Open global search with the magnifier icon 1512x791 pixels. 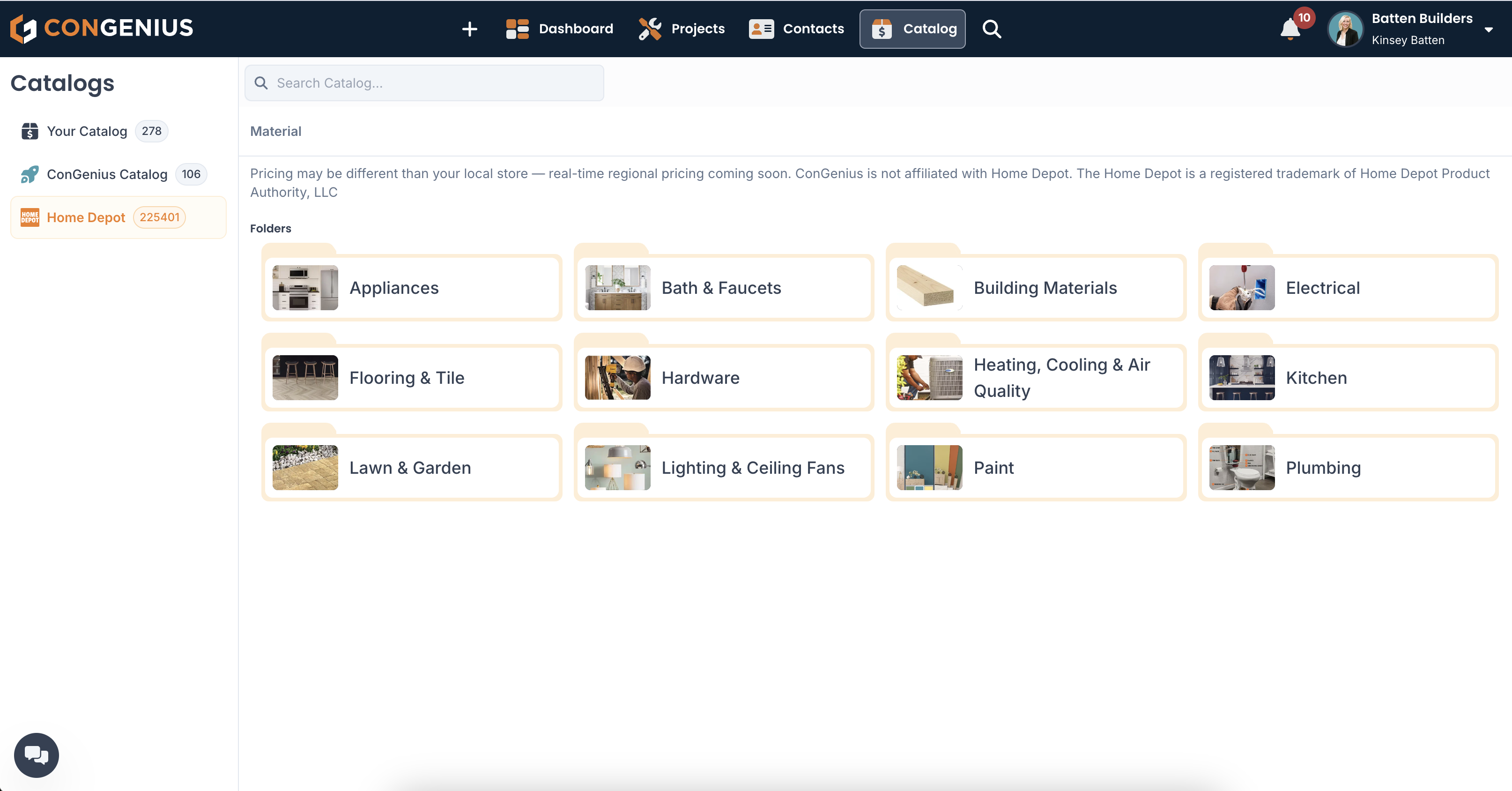coord(991,29)
